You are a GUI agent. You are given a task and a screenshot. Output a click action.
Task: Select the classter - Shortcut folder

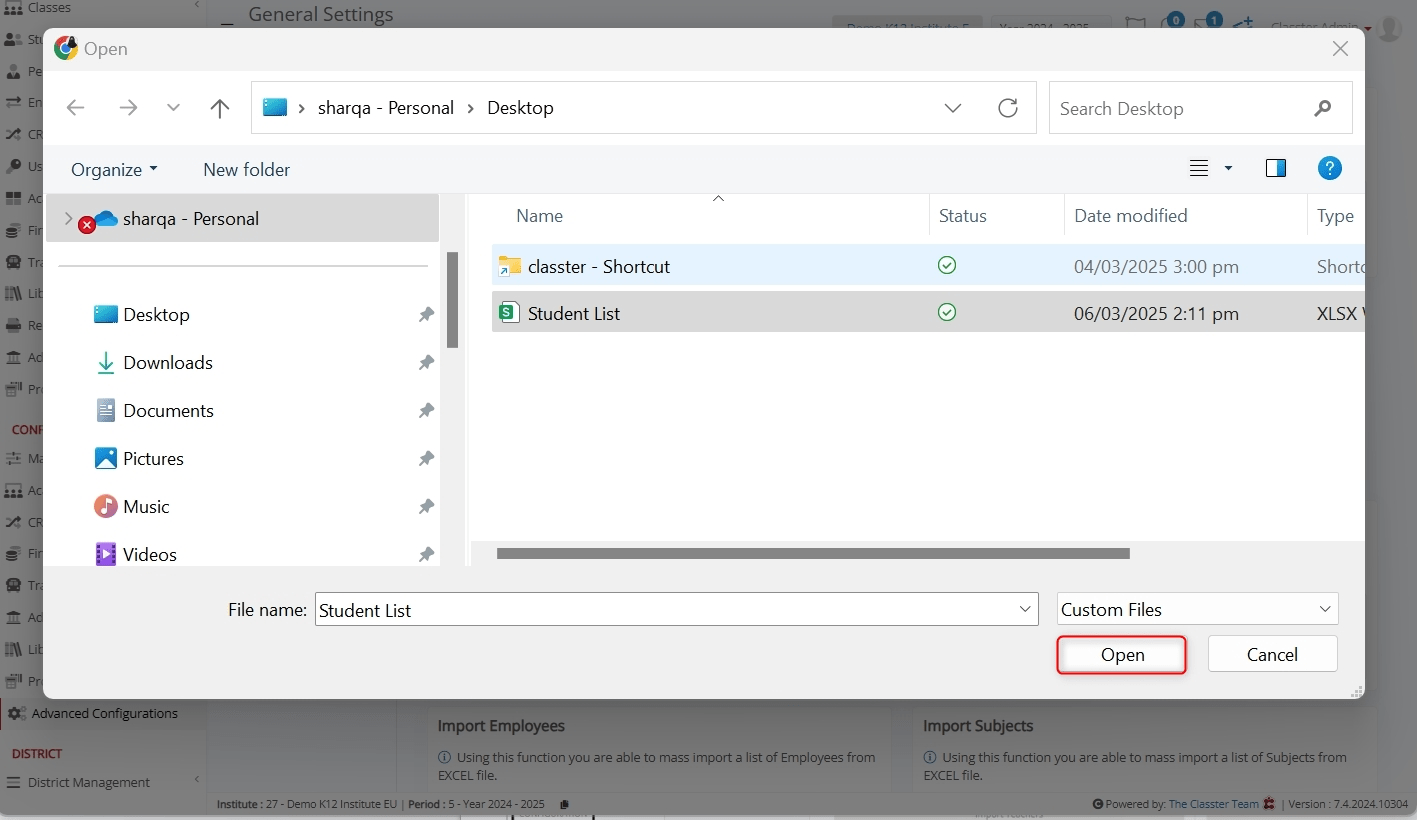coord(598,266)
